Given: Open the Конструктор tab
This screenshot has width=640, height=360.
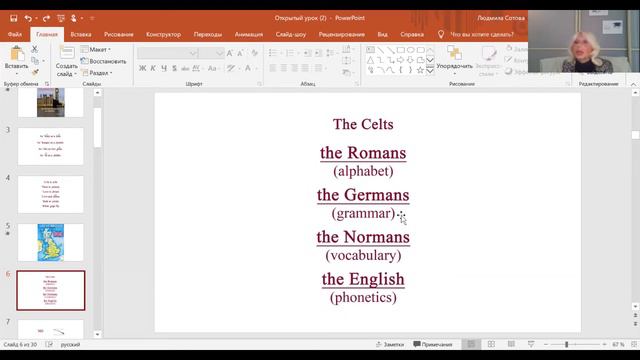Looking at the screenshot, I should 163,34.
